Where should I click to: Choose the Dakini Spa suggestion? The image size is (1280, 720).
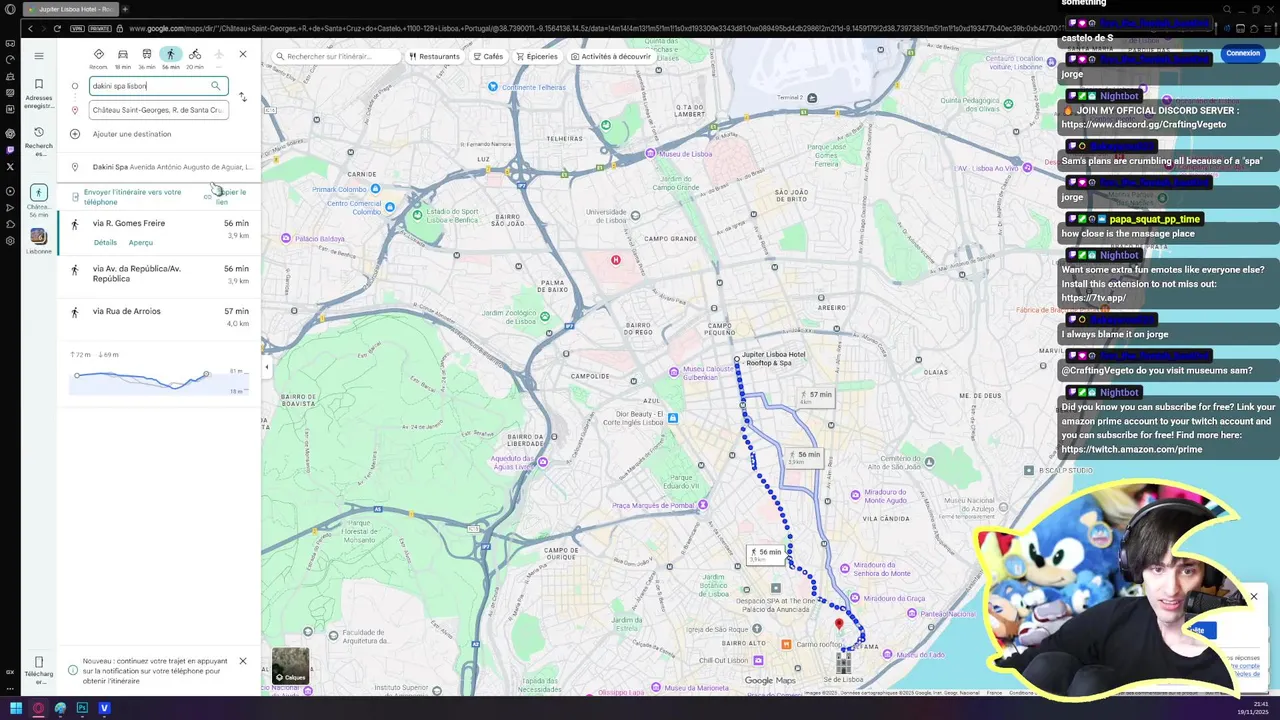[x=160, y=167]
